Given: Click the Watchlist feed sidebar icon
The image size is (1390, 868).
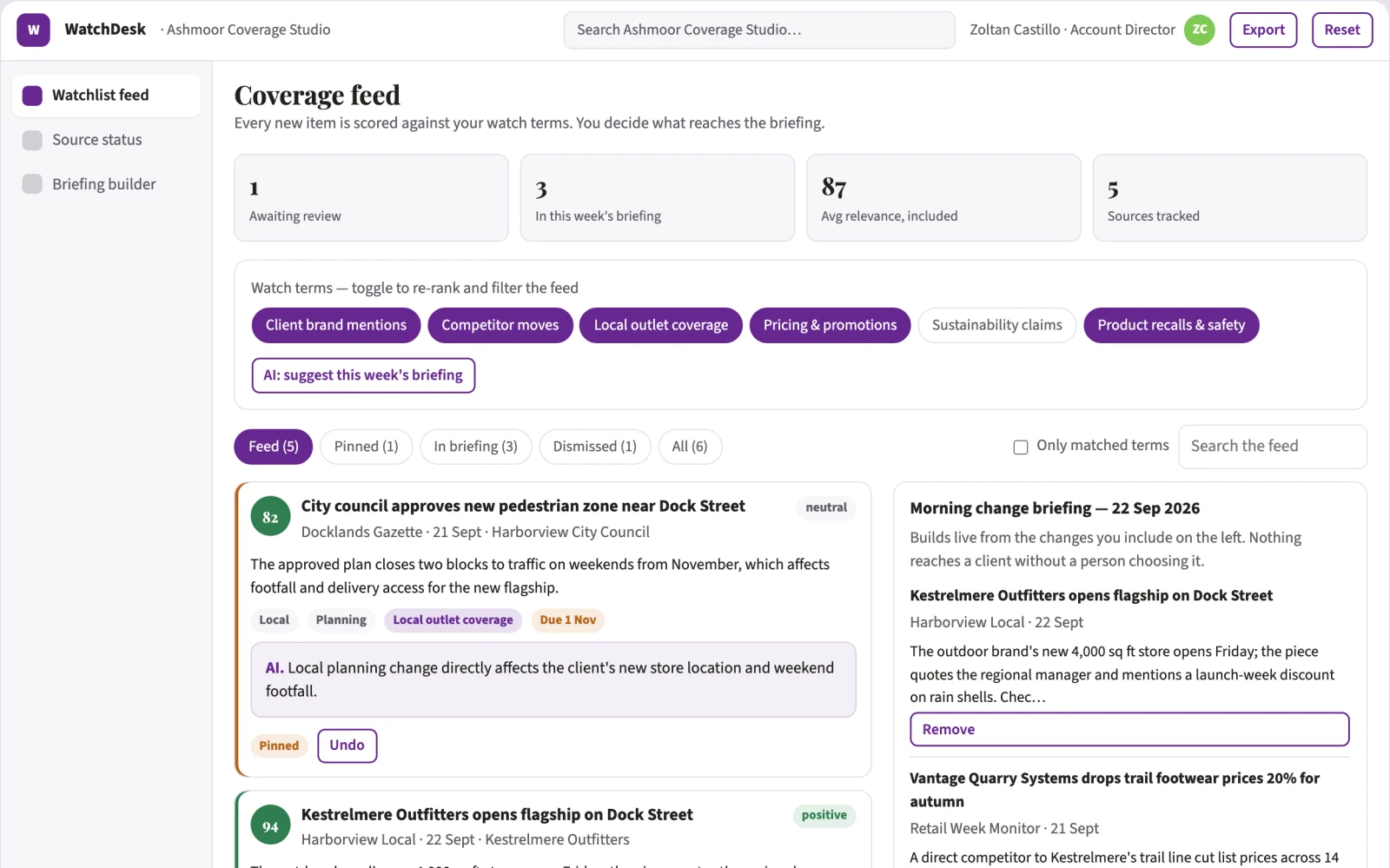Looking at the screenshot, I should pyautogui.click(x=32, y=96).
